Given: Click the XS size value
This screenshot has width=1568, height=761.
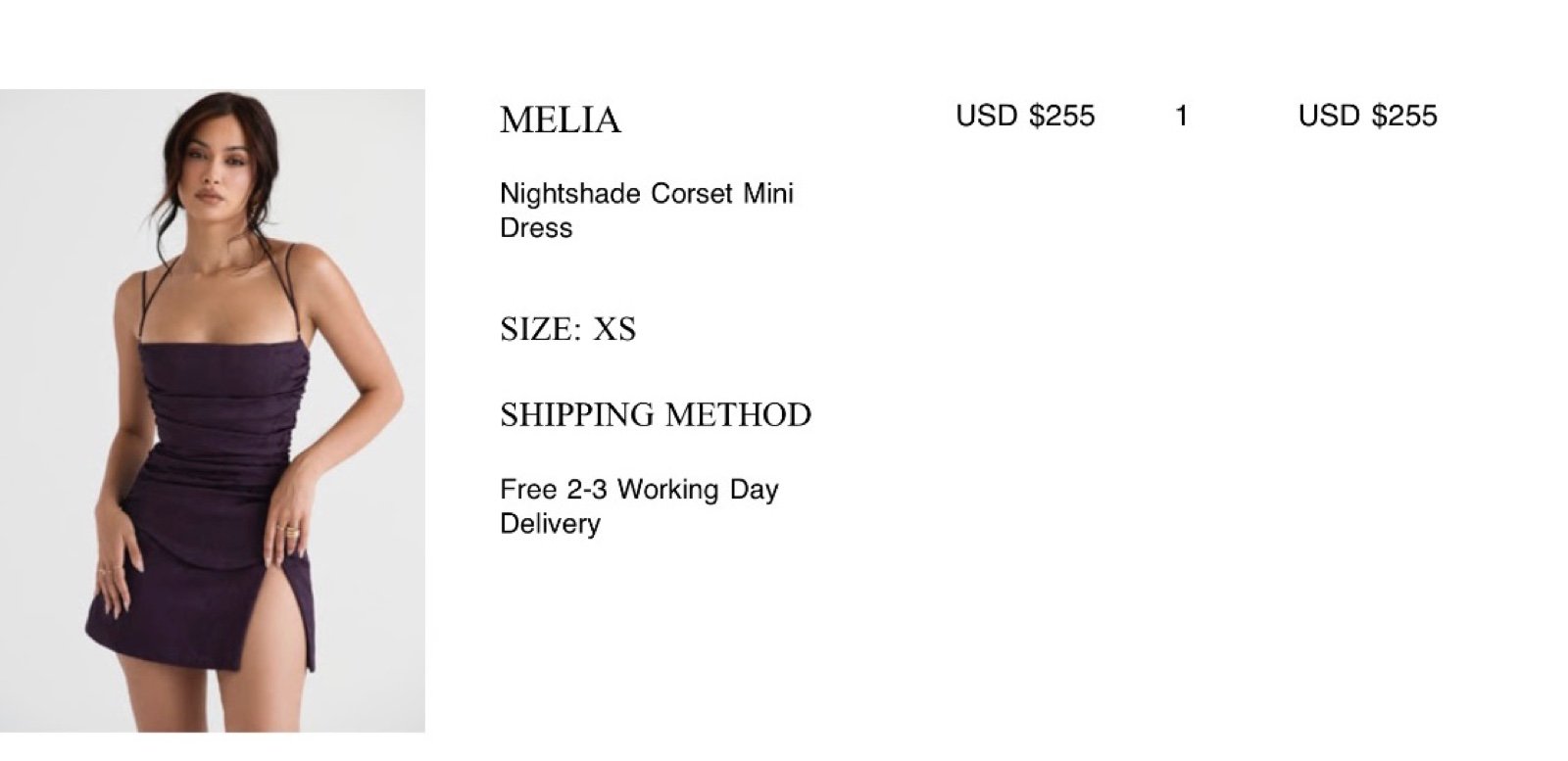Looking at the screenshot, I should 614,329.
